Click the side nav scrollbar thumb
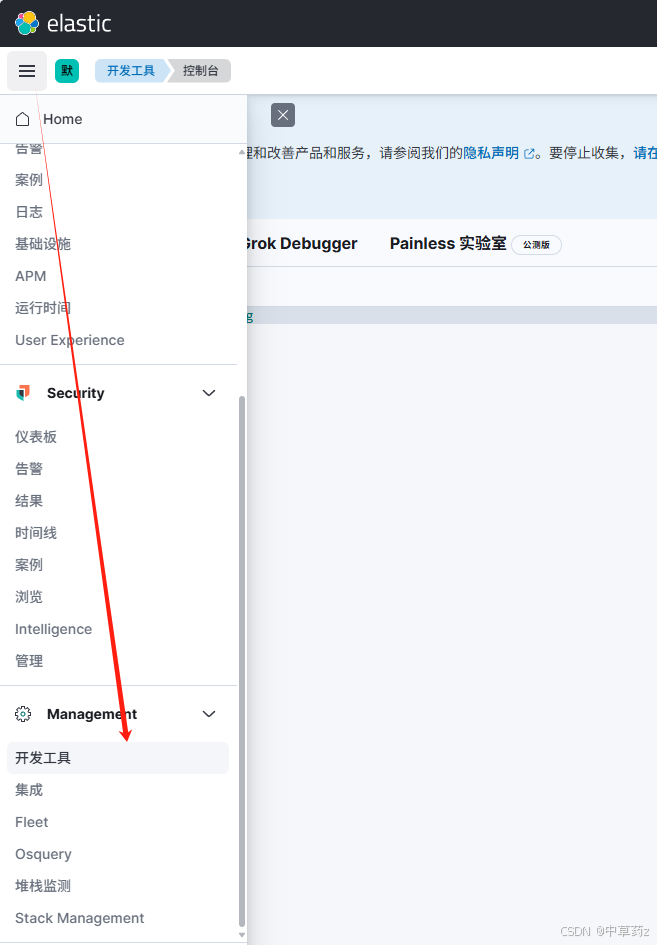The image size is (657, 945). pos(242,661)
